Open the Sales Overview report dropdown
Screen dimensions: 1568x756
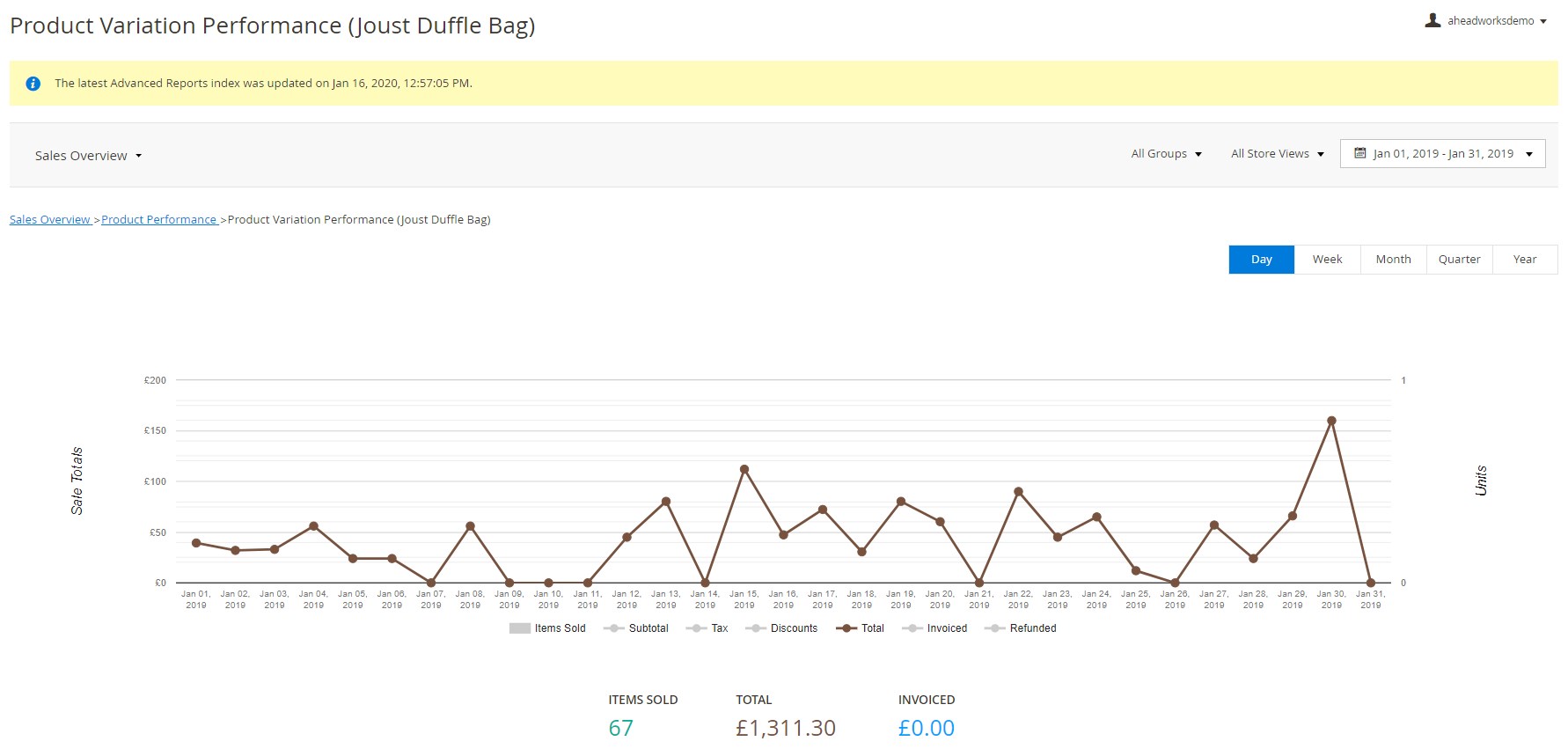tap(88, 156)
